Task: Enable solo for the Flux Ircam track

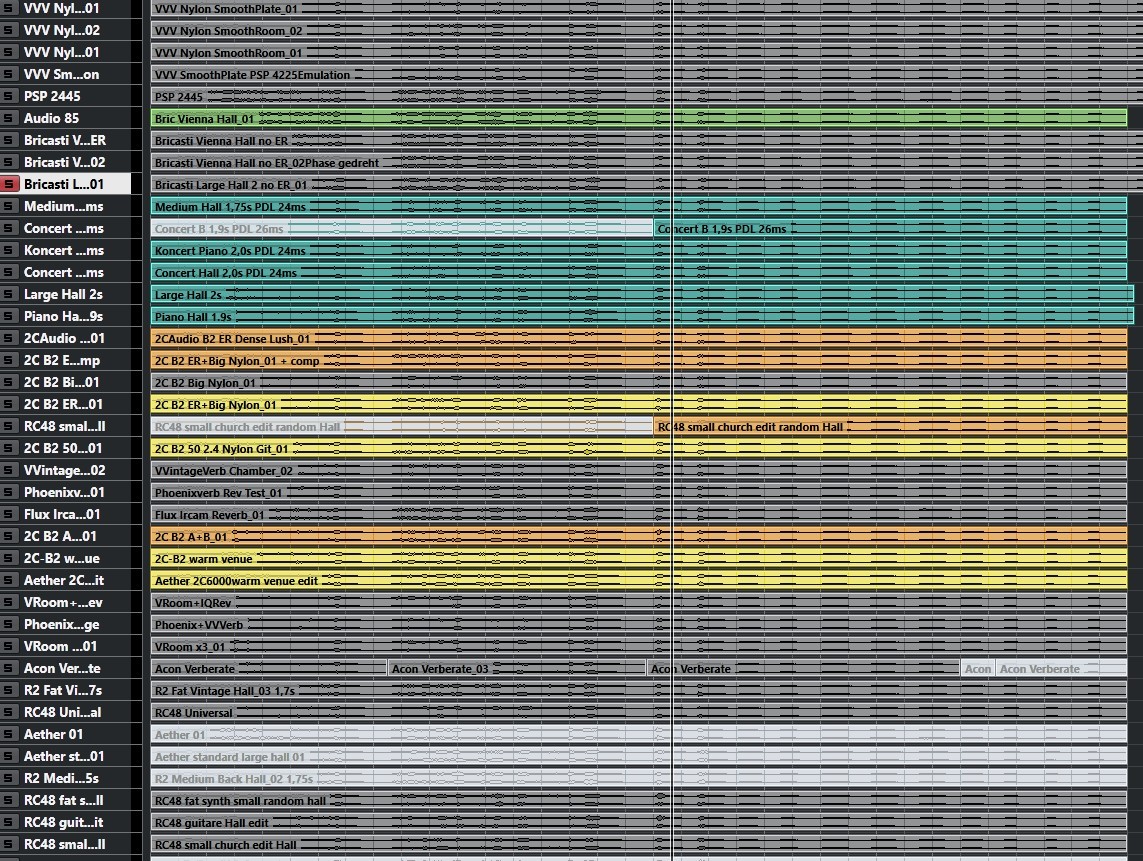Action: pos(10,514)
